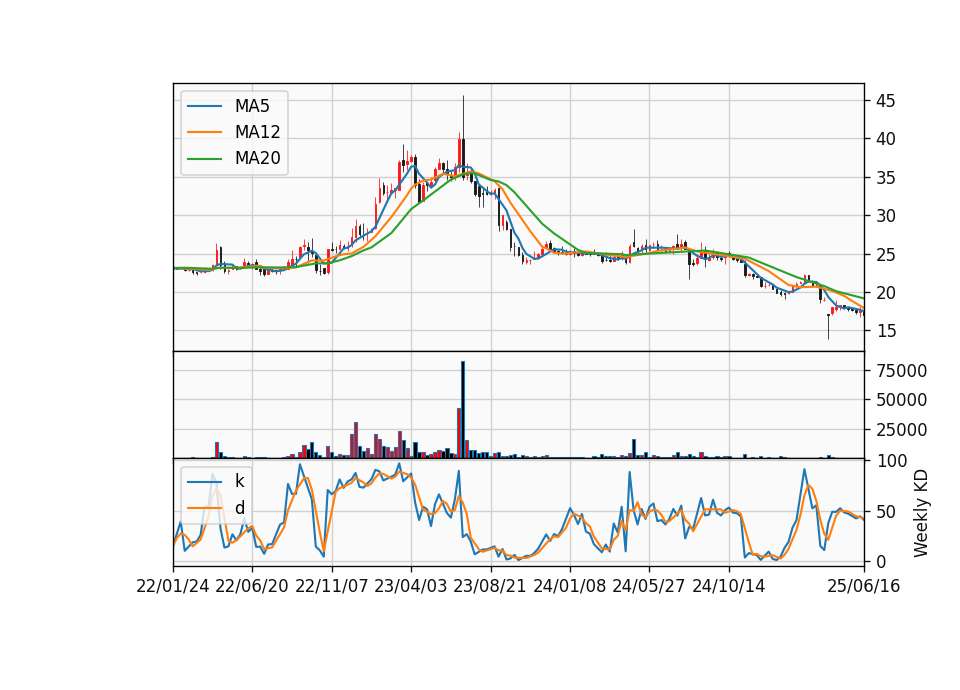The image size is (960, 690).
Task: Click the 23/08/21 date tick label
Action: coord(490,586)
